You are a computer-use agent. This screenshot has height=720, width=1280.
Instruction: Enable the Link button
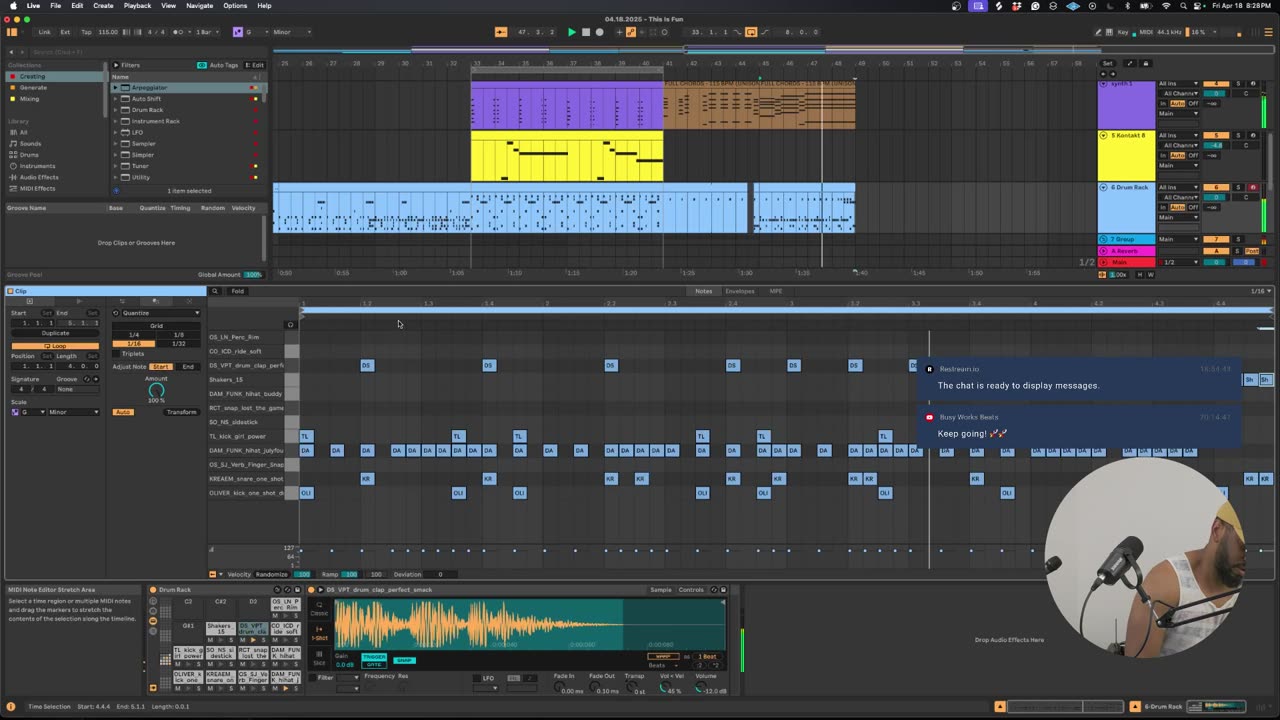(44, 32)
